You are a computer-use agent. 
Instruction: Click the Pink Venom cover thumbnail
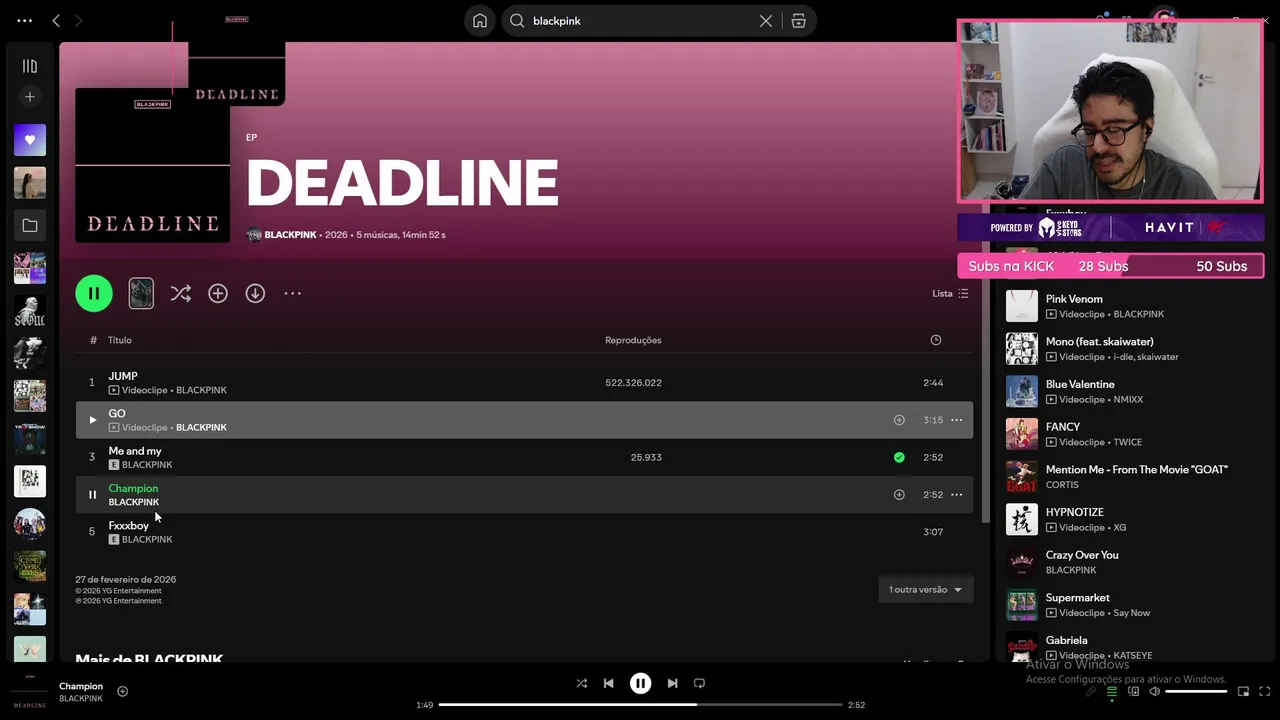pyautogui.click(x=1022, y=306)
